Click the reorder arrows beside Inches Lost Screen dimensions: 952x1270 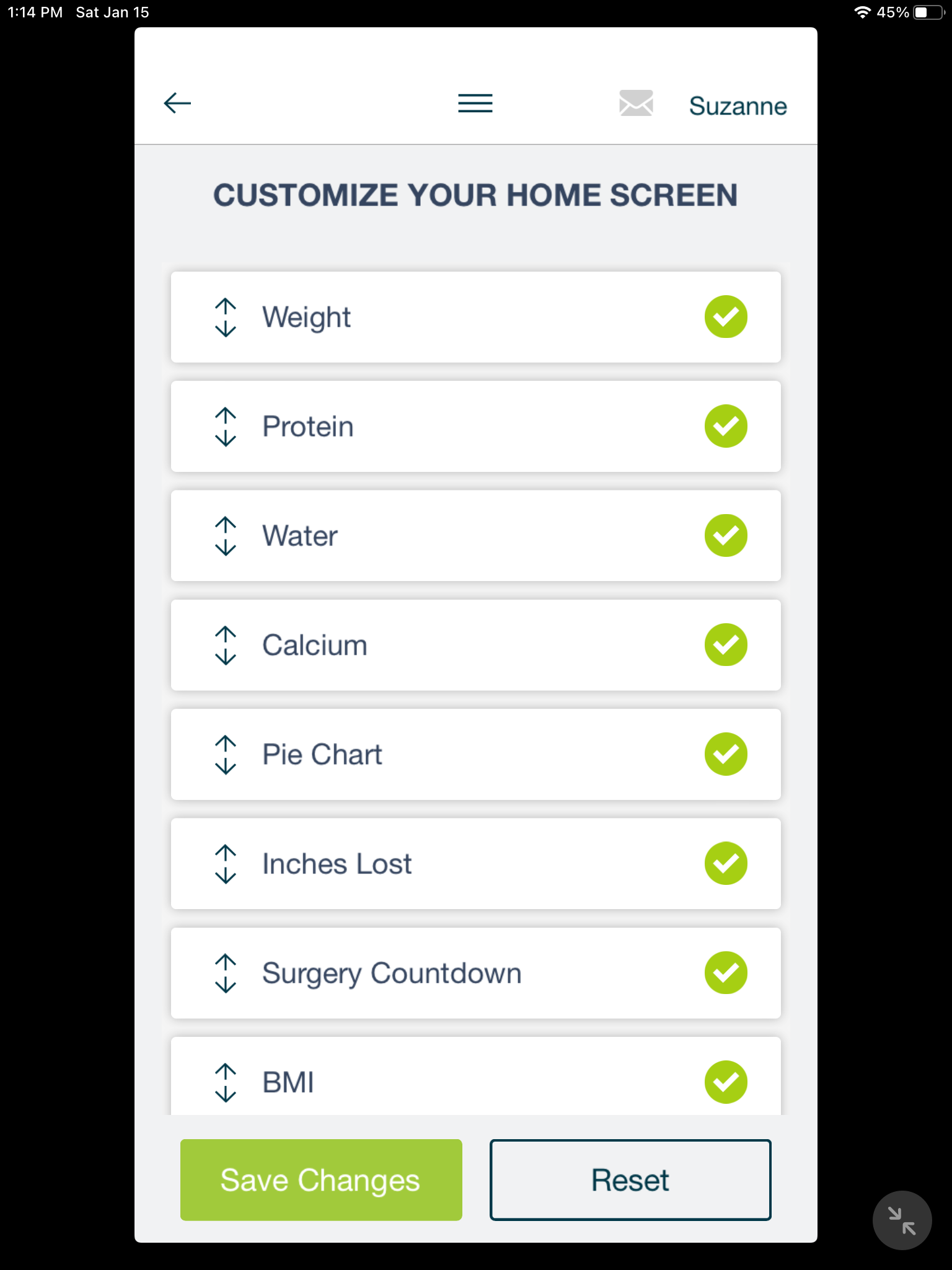pos(226,864)
